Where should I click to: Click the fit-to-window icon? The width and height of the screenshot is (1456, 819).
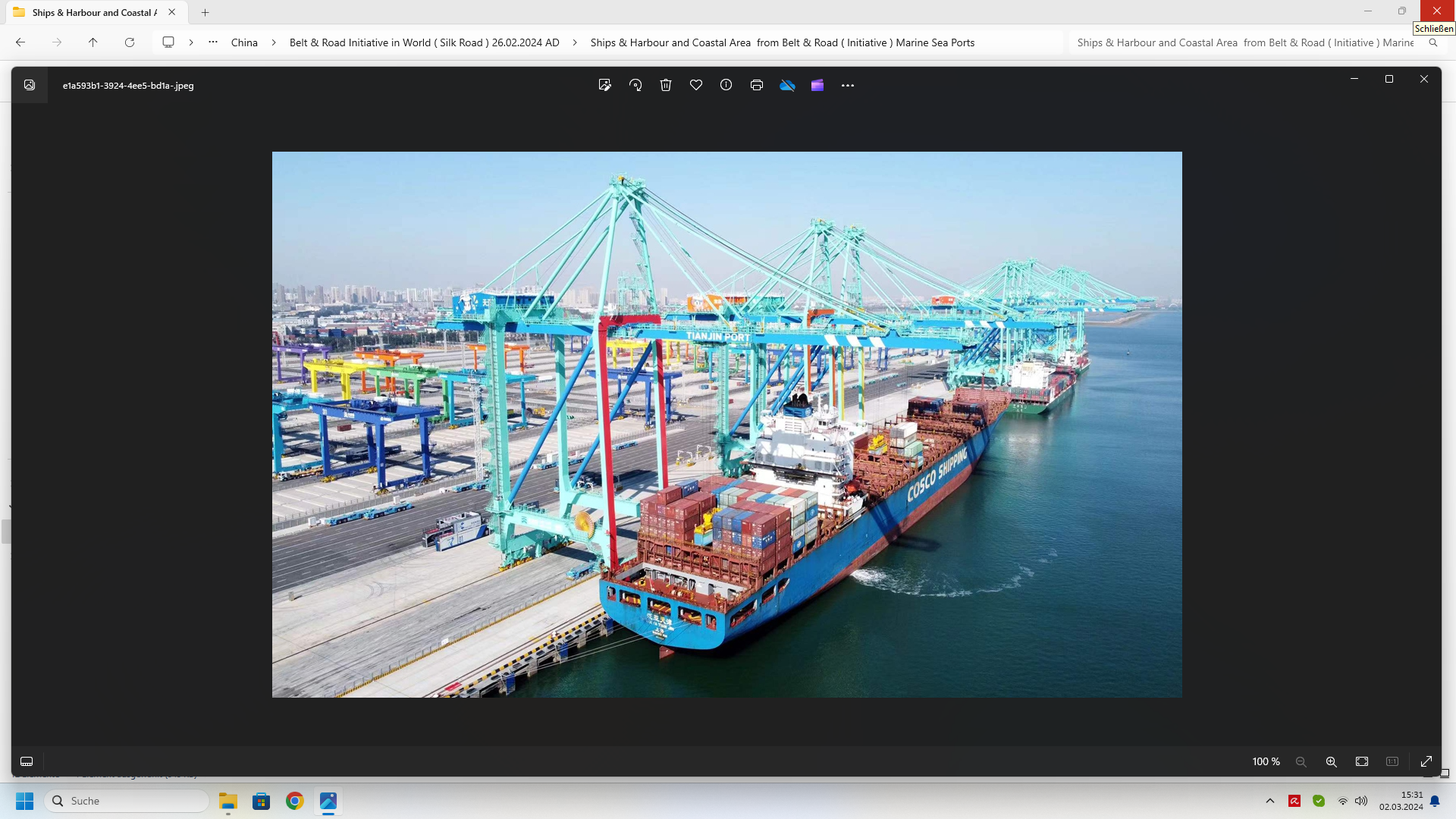click(x=1362, y=761)
